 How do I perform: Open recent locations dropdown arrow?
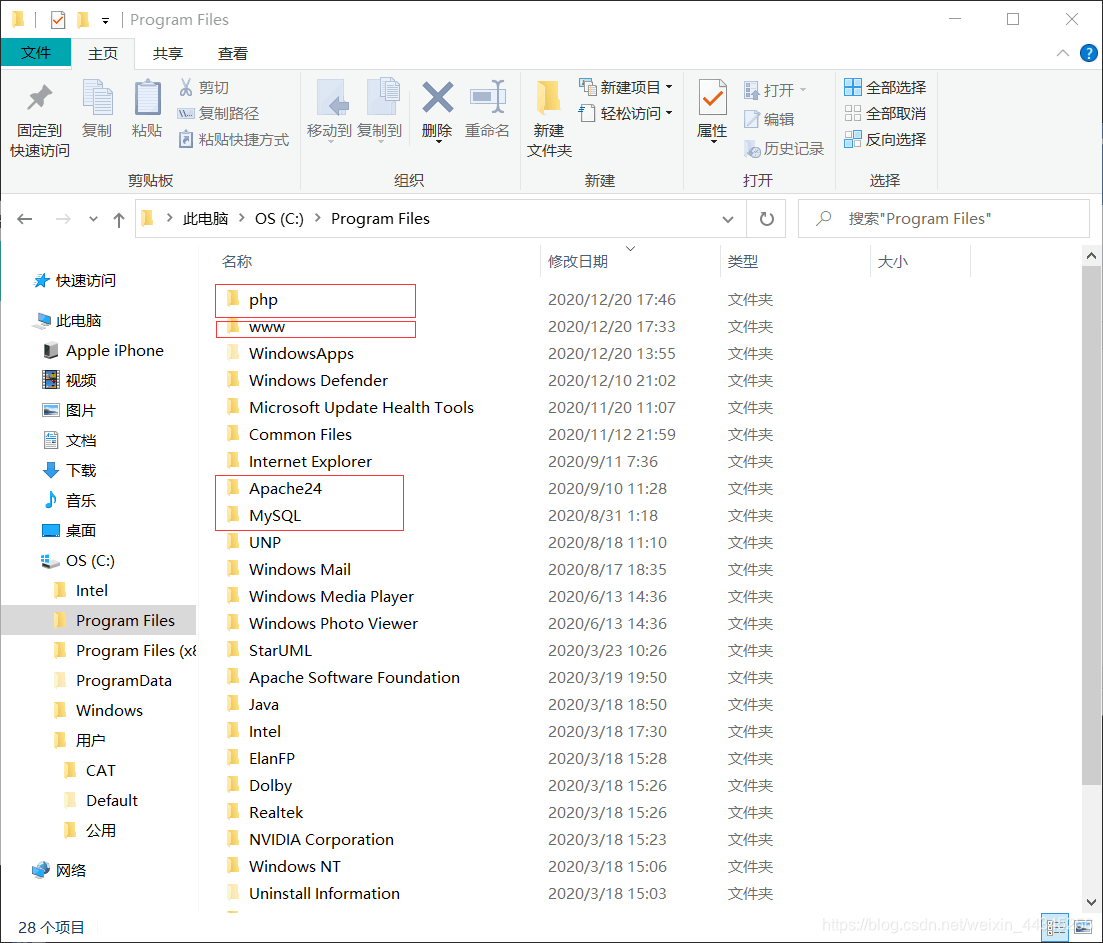point(93,219)
